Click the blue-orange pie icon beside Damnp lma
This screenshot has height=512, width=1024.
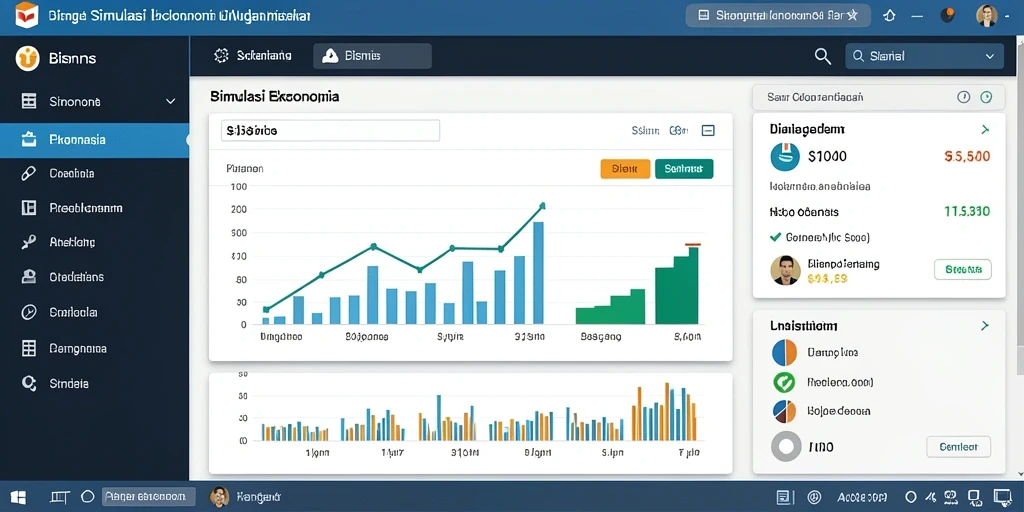click(x=784, y=353)
